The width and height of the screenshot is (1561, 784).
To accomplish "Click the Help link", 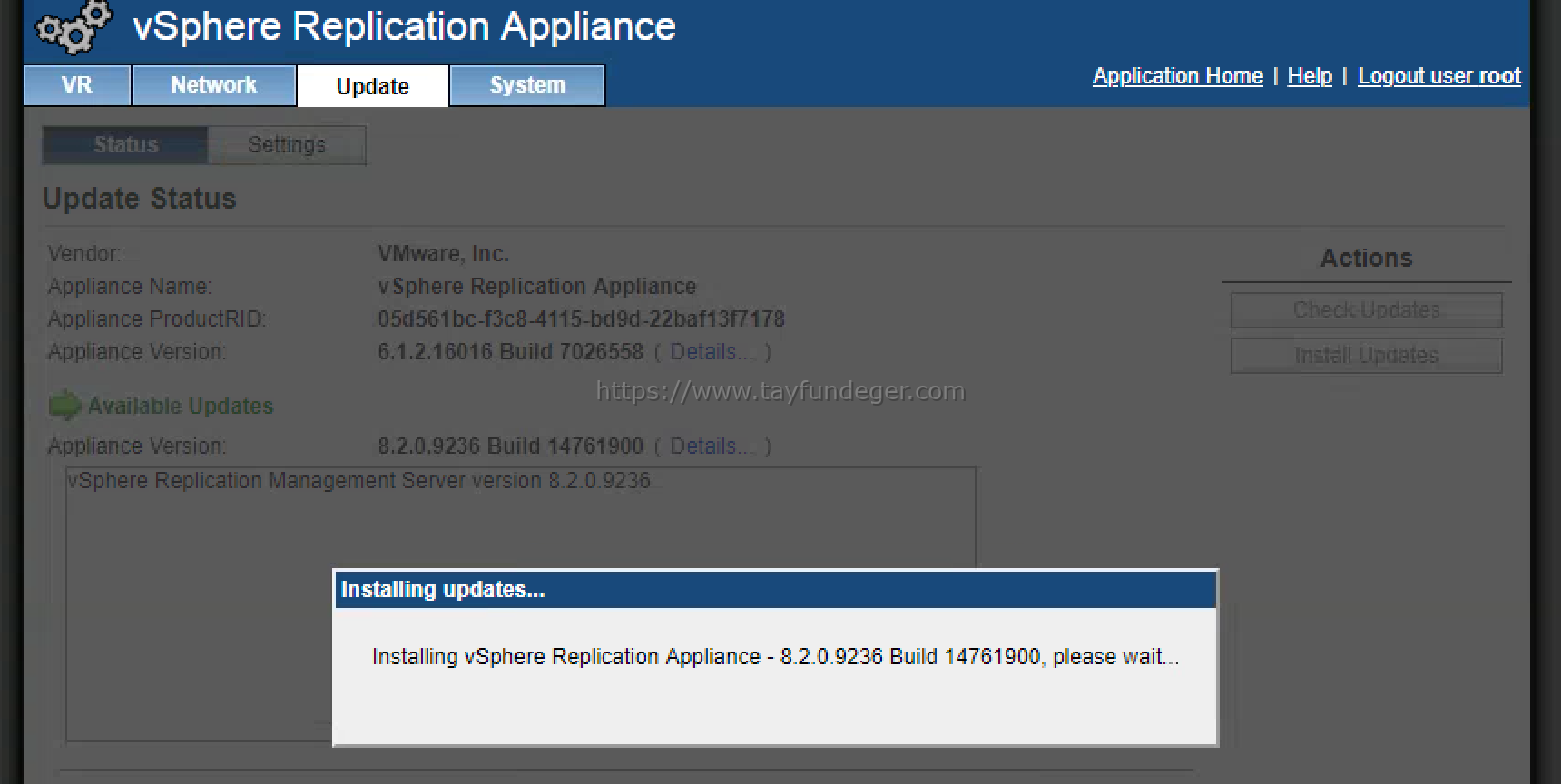I will [x=1310, y=76].
